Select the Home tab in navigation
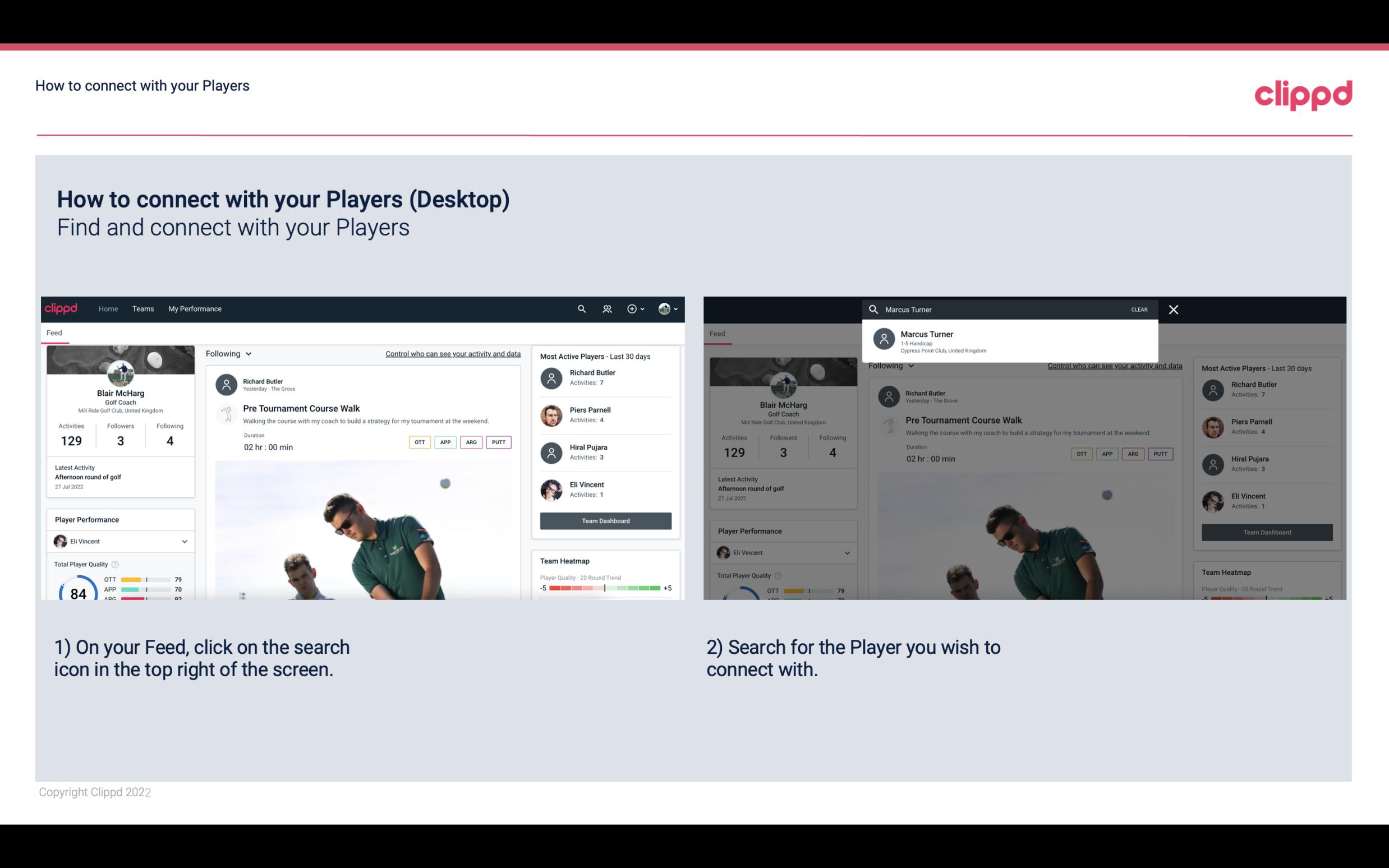The height and width of the screenshot is (868, 1389). (107, 308)
